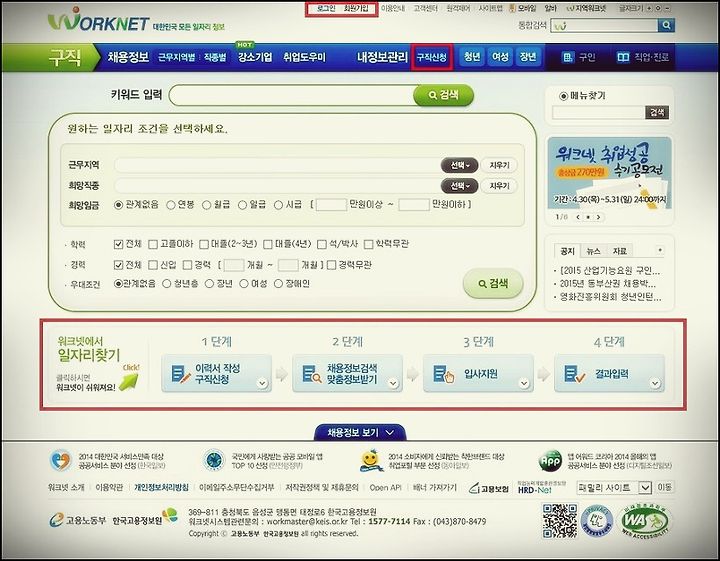
Task: Reset font size with the circle icon
Action: coord(658,8)
